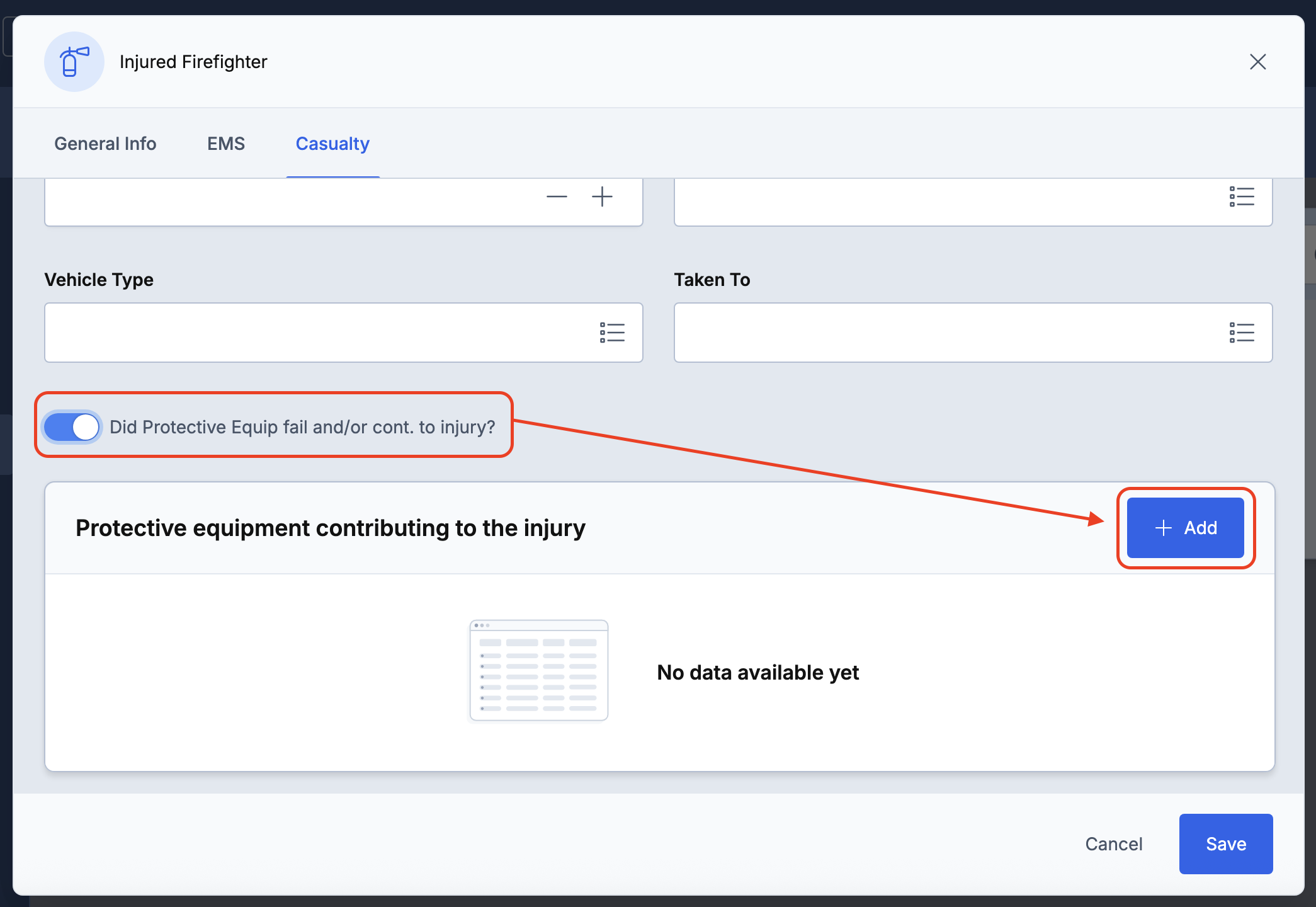The height and width of the screenshot is (907, 1316).
Task: Click the fire extinguisher icon in header
Action: pos(74,62)
